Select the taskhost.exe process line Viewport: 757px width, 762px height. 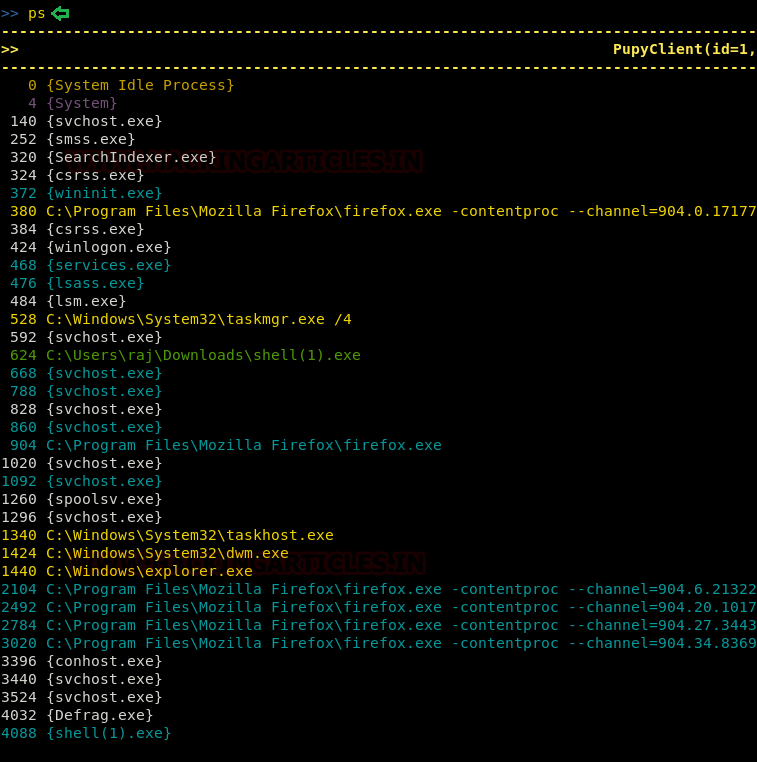pos(189,535)
